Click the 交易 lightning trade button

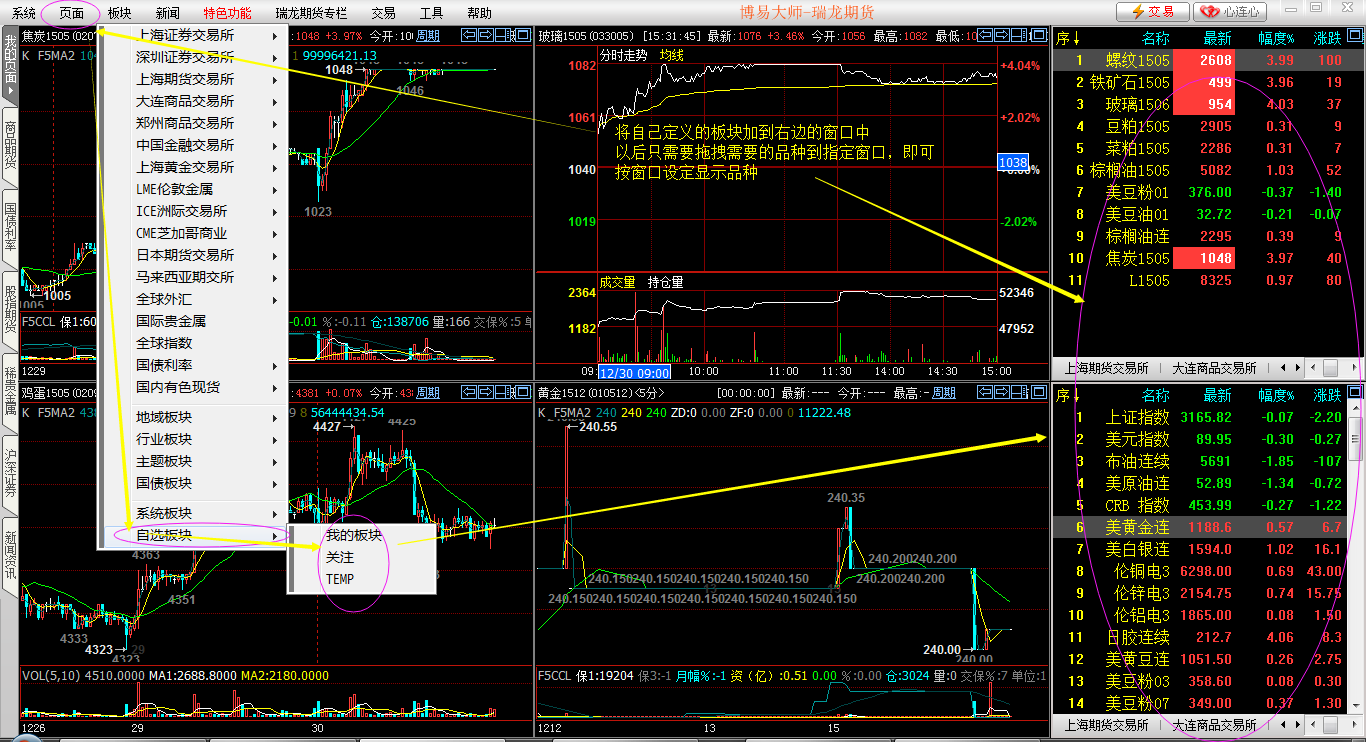(1153, 12)
